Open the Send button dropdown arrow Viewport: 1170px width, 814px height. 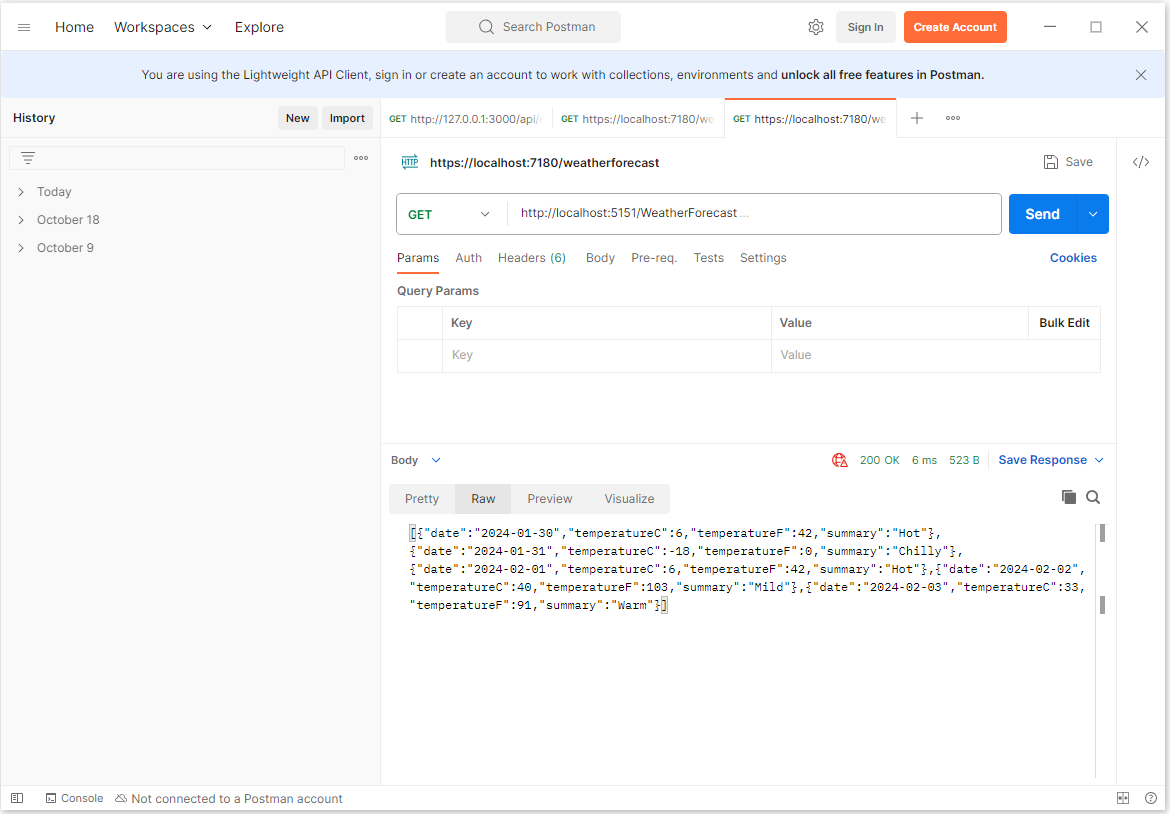(1093, 214)
